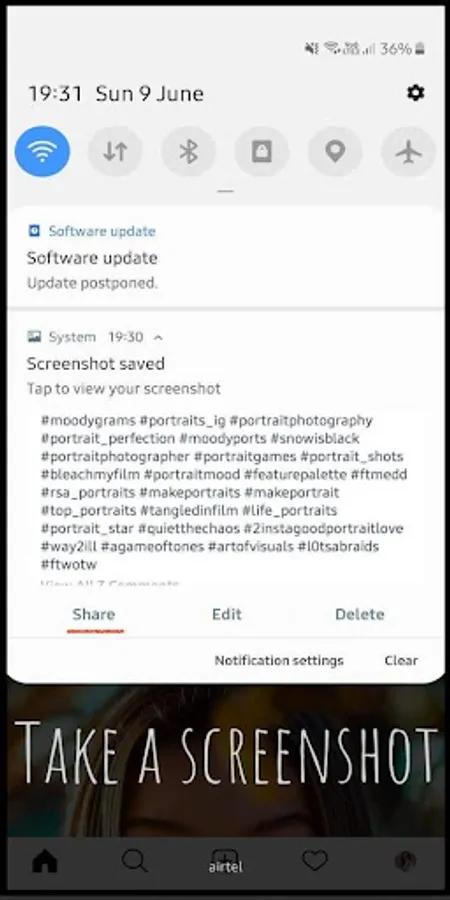The image size is (450, 900).
Task: Share the saved screenshot
Action: (x=94, y=614)
